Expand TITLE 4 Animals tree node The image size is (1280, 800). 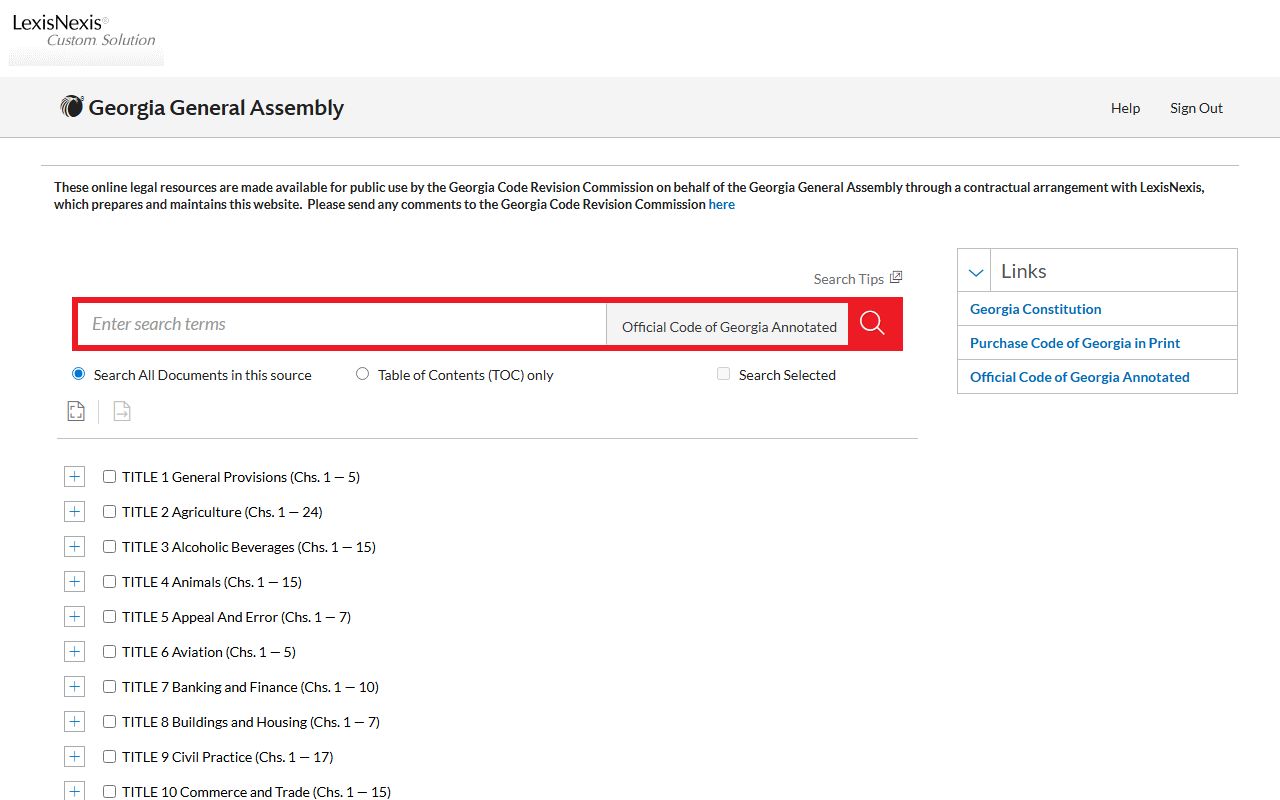[x=74, y=582]
